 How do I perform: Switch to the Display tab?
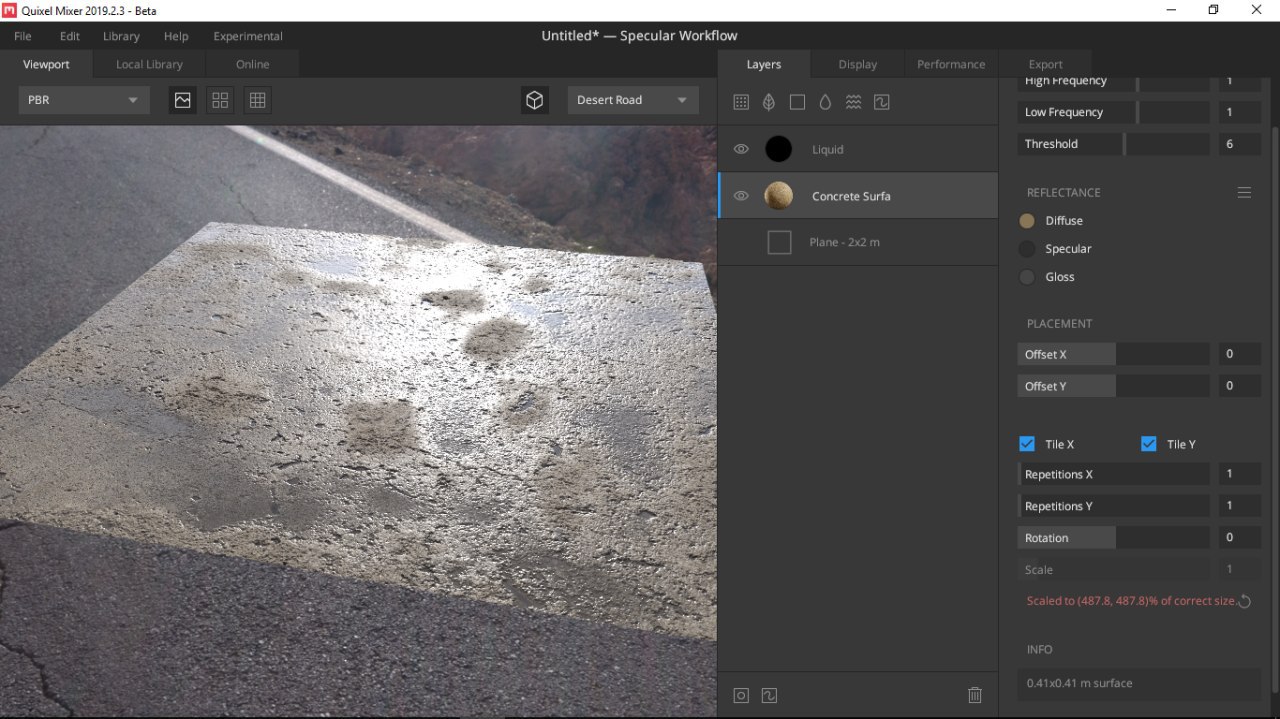click(858, 64)
